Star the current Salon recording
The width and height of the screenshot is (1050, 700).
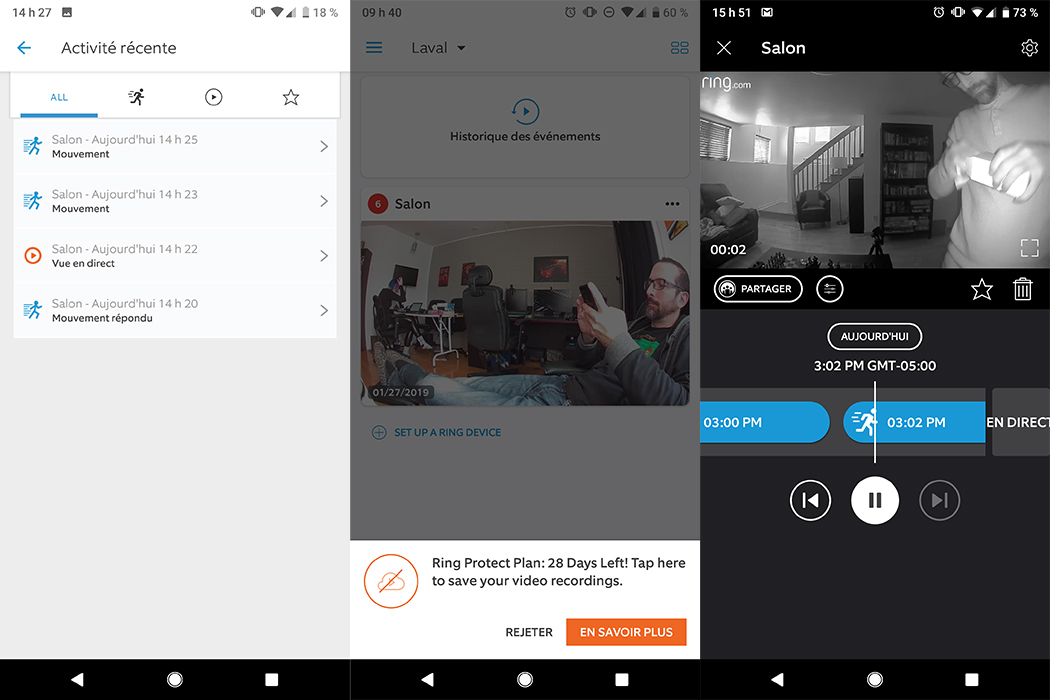coord(982,289)
